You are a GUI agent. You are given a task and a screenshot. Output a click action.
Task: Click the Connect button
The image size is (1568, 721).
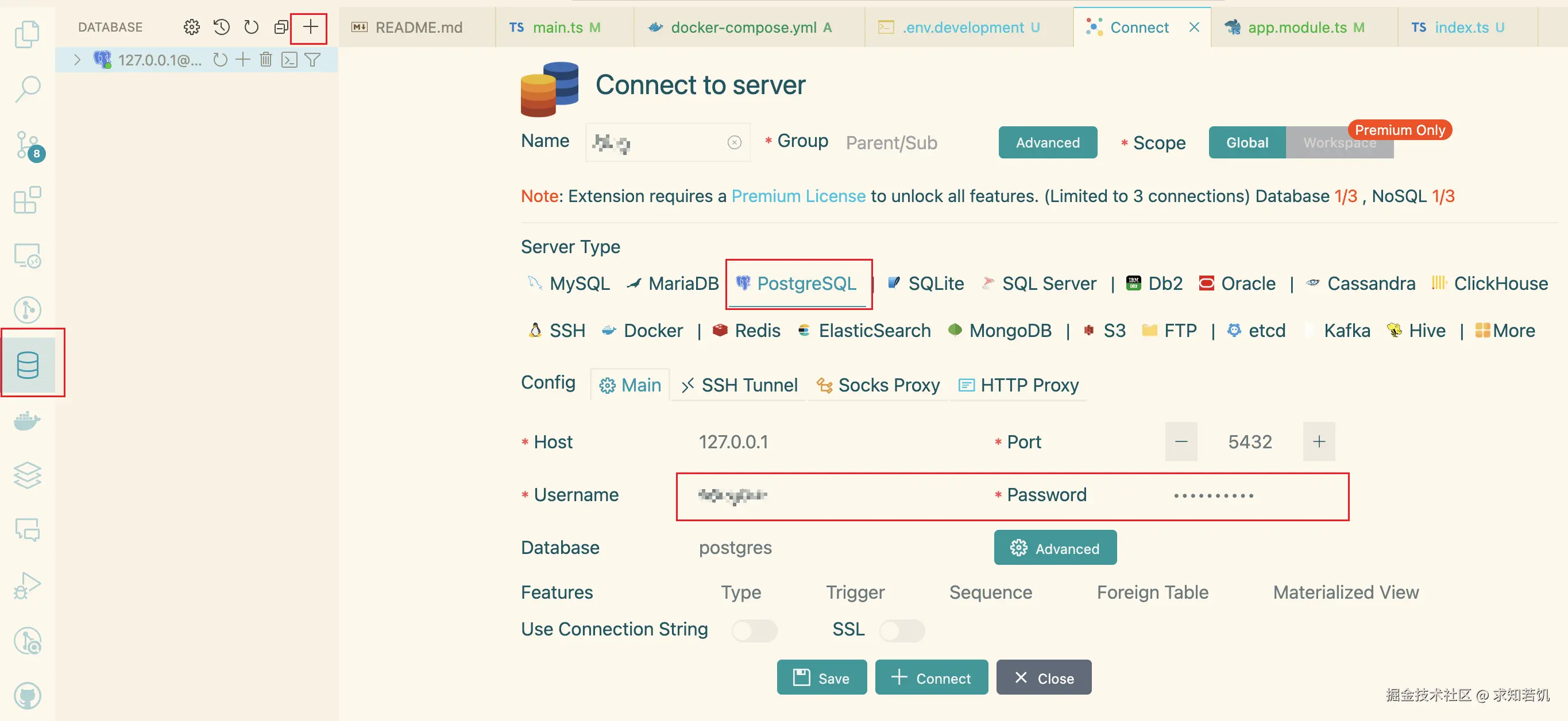coord(931,677)
